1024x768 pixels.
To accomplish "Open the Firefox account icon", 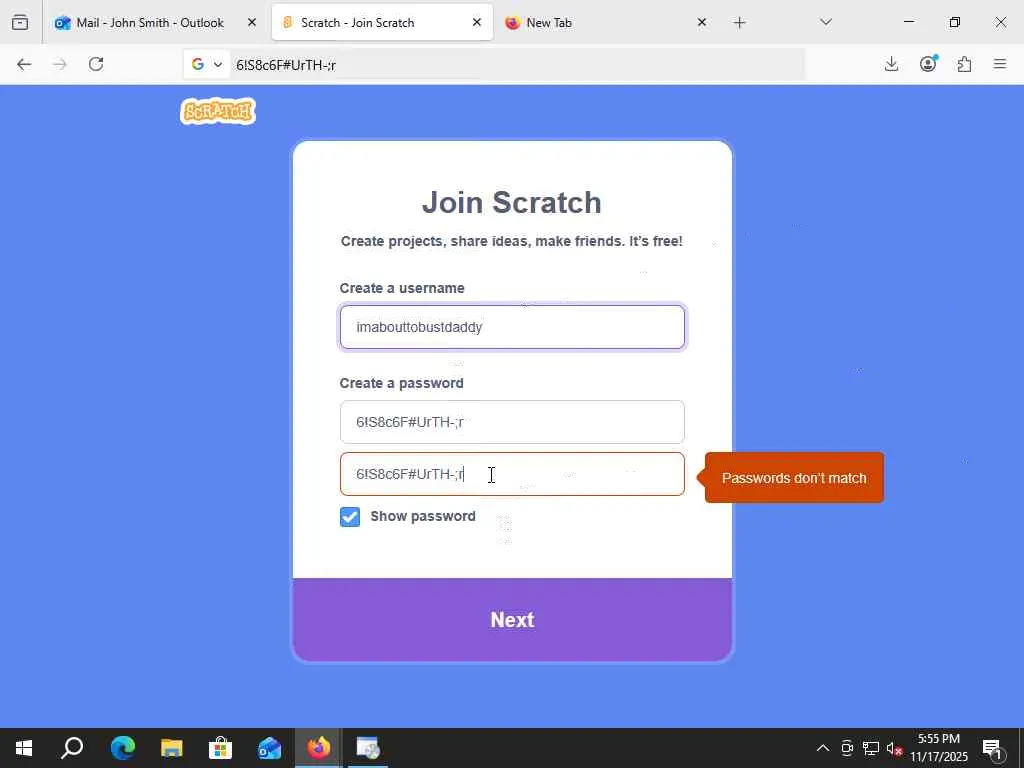I will coord(928,63).
